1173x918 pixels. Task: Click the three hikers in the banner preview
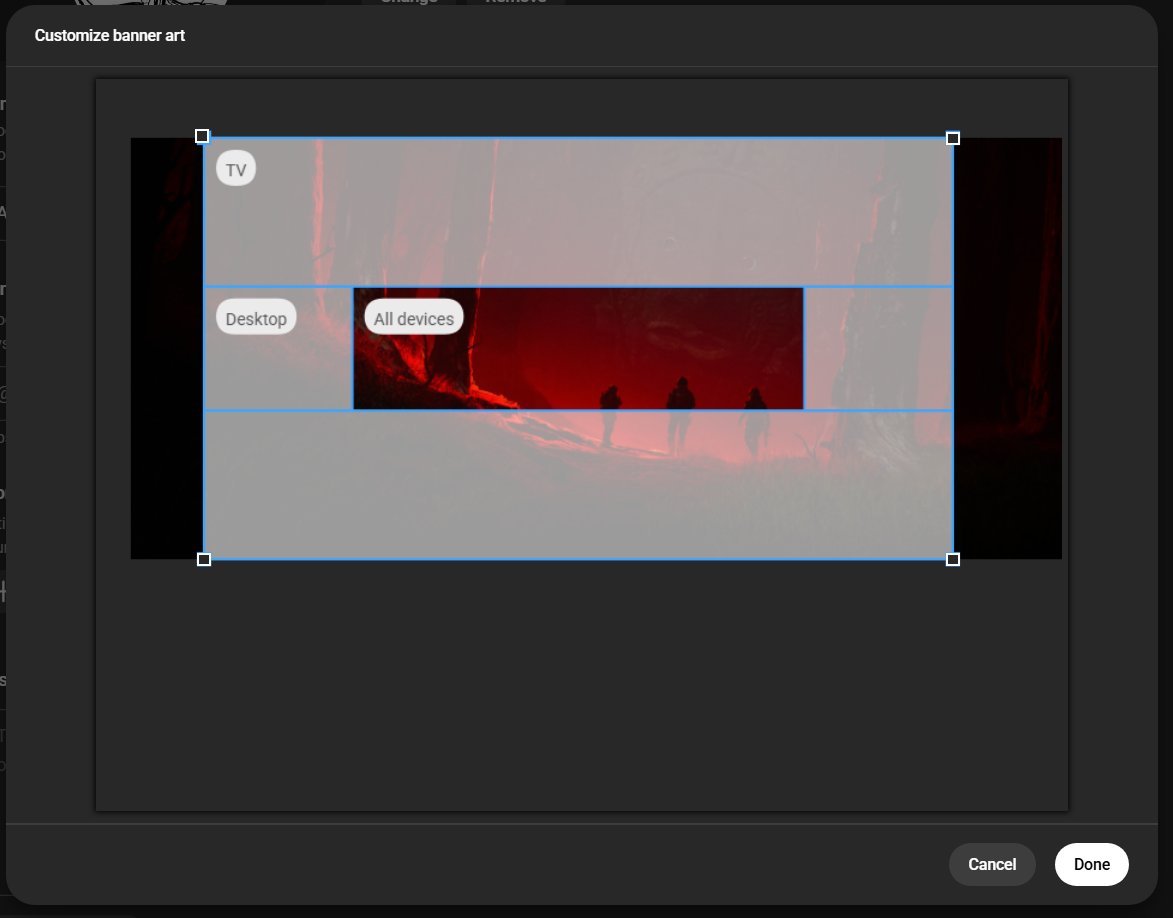684,417
